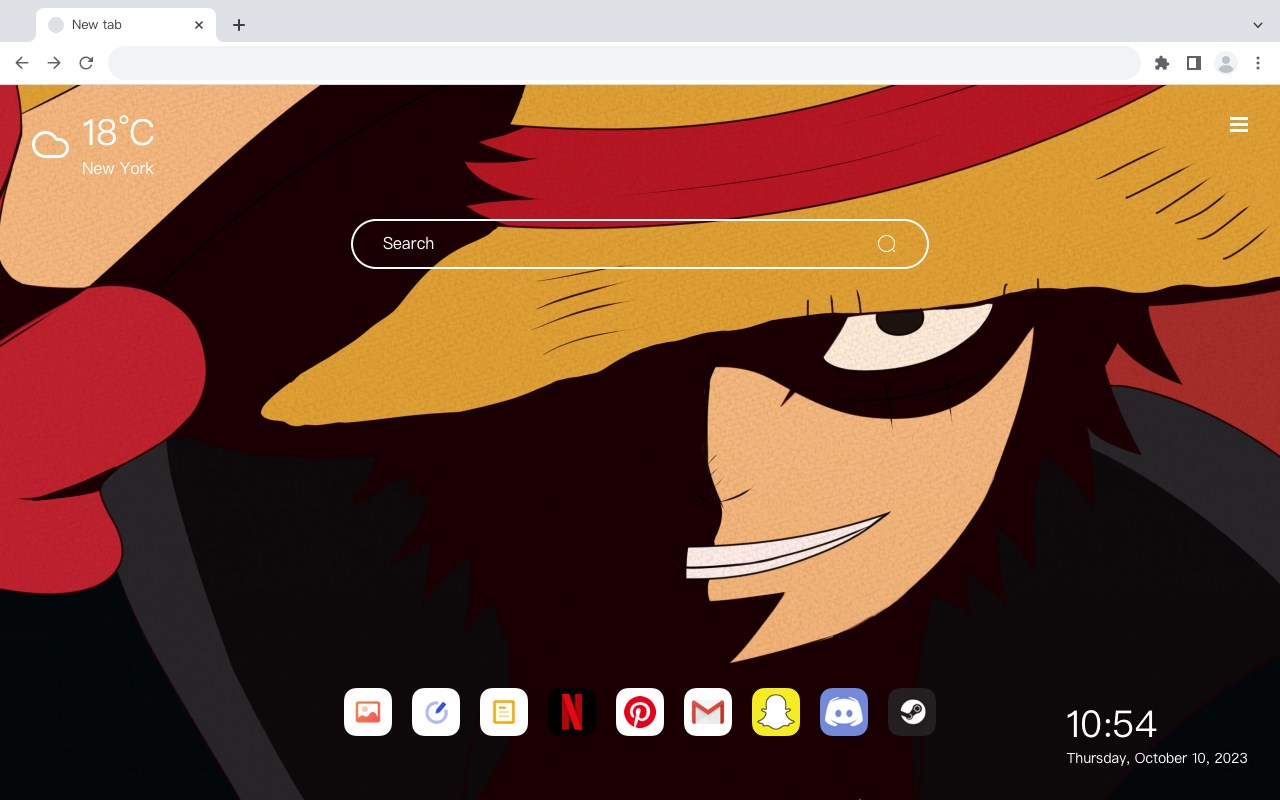
Task: Go back to the previous page
Action: click(22, 63)
